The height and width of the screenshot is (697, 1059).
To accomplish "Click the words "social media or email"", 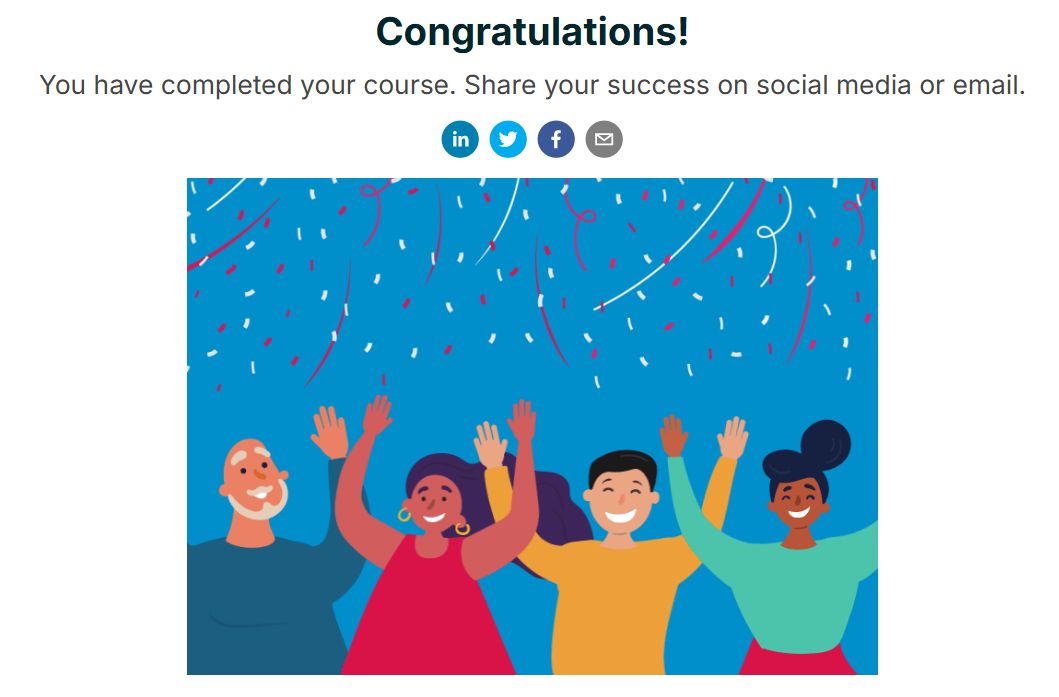I will tap(890, 85).
